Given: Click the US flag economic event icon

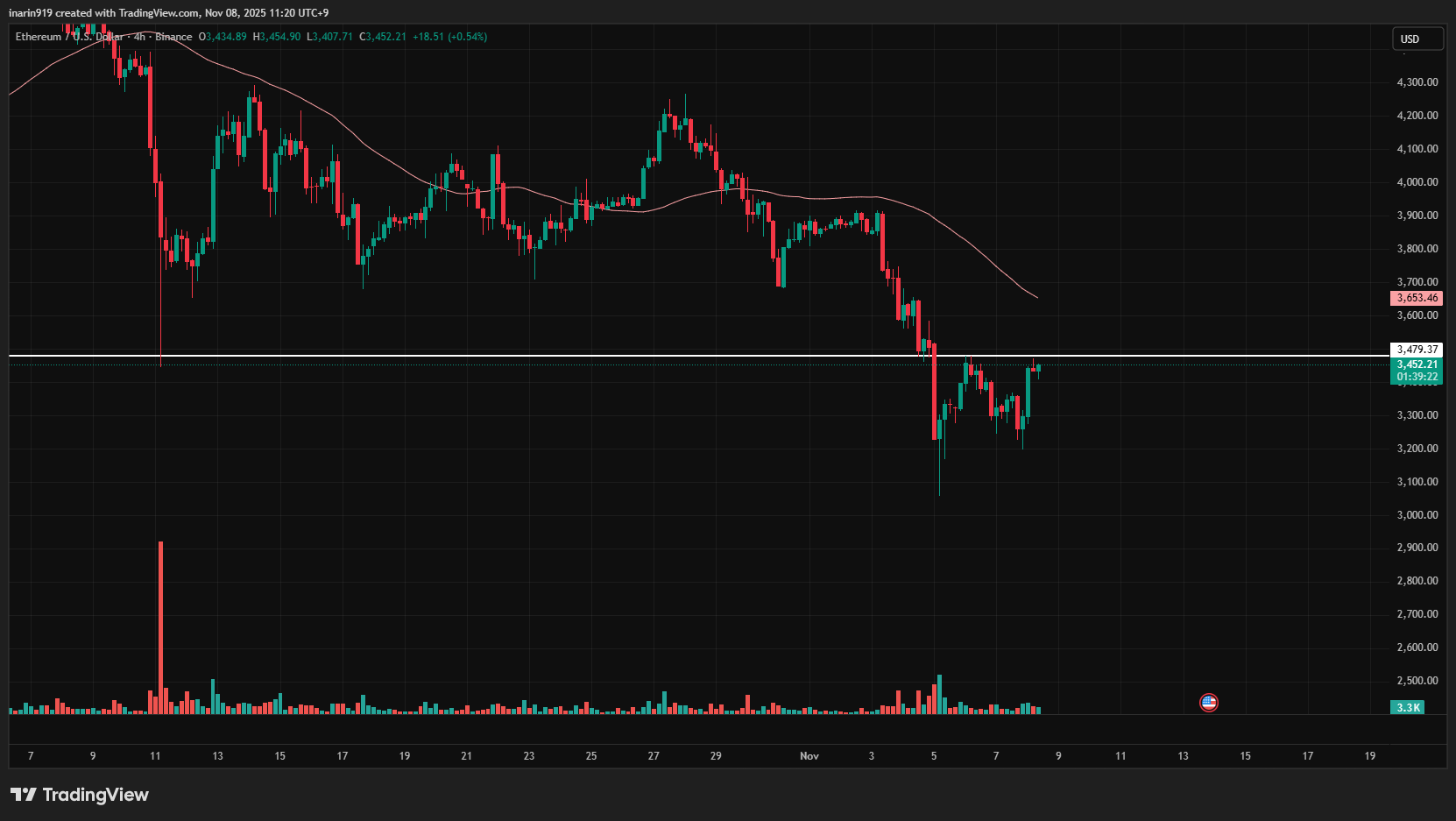Looking at the screenshot, I should pyautogui.click(x=1209, y=702).
